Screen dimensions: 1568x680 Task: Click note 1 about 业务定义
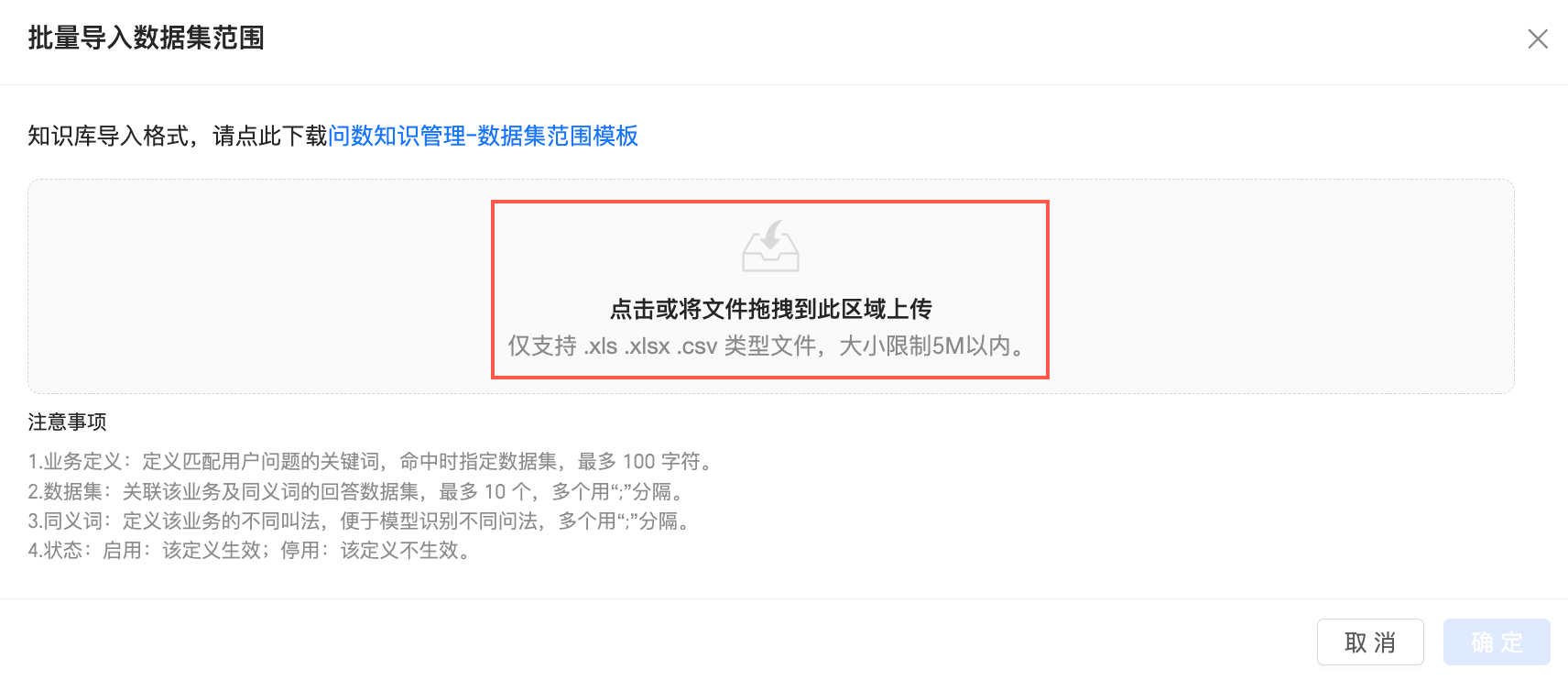pos(370,461)
